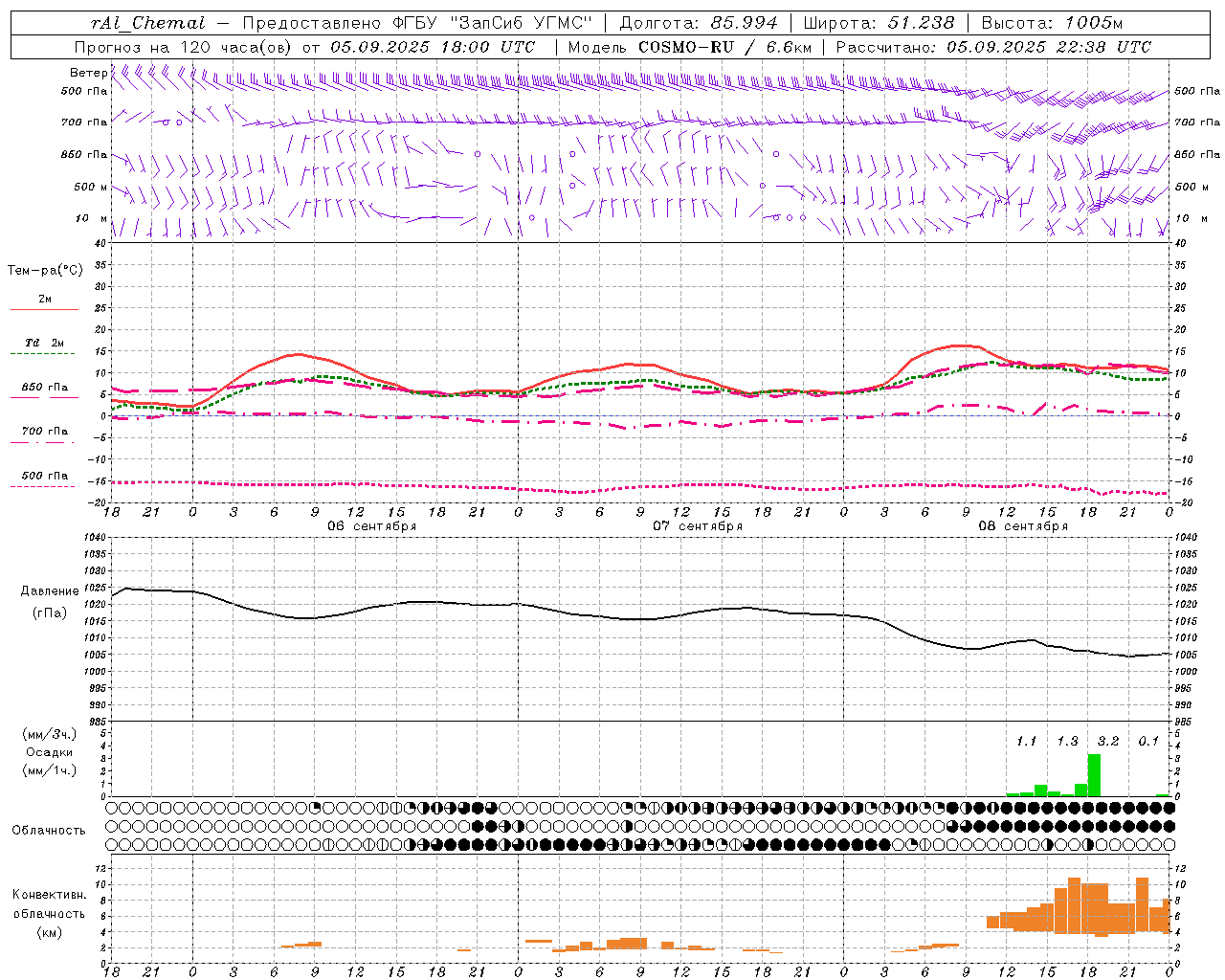Viewport: 1225px width, 980px height.
Task: Select the Облачность cloud cover label
Action: (49, 830)
